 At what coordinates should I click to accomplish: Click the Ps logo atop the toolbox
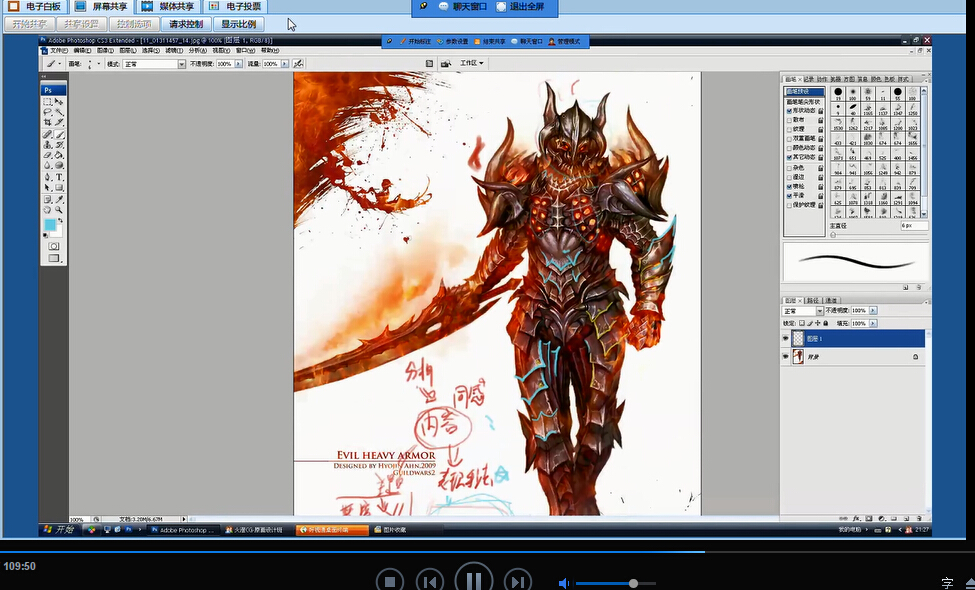tap(48, 89)
